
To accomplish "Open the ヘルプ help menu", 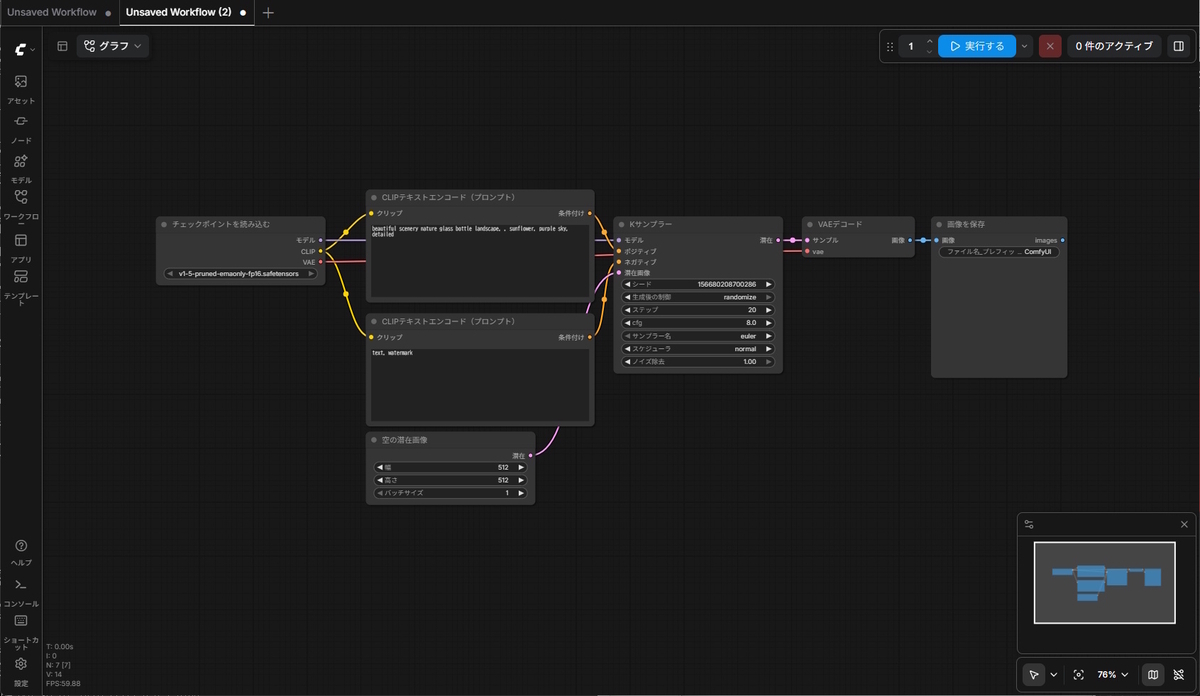I will (21, 552).
